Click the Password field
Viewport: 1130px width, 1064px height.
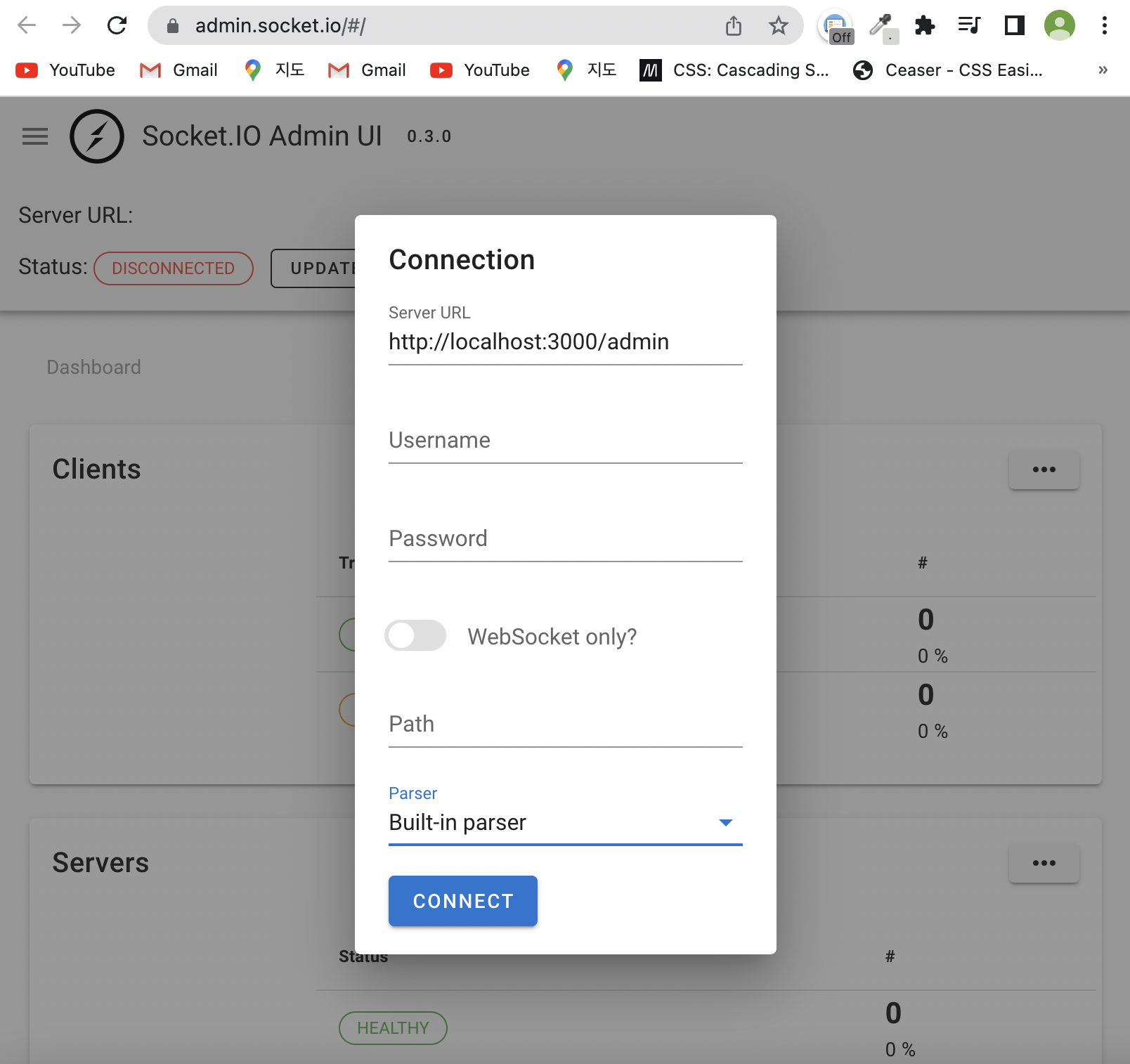(x=566, y=539)
